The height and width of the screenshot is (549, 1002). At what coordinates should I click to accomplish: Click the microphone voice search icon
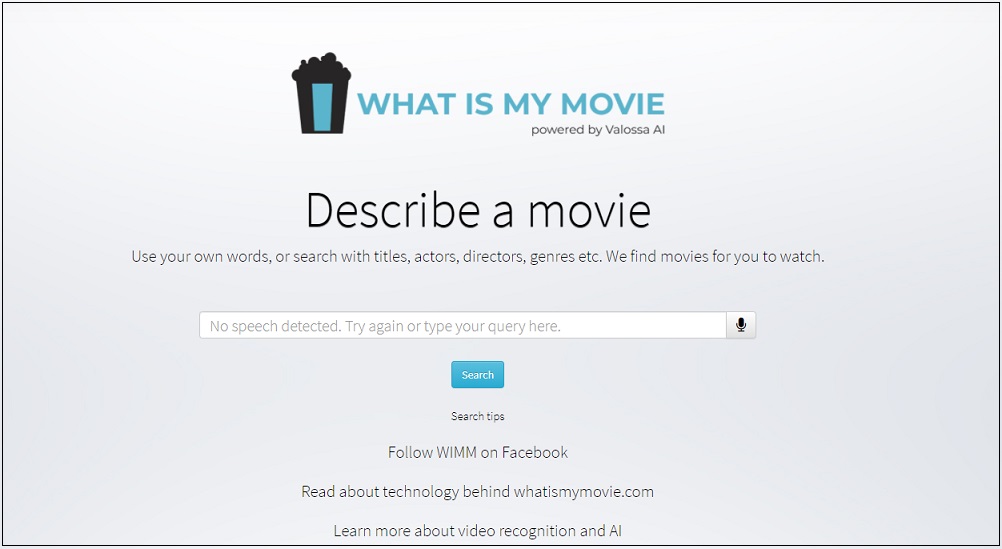pos(741,325)
